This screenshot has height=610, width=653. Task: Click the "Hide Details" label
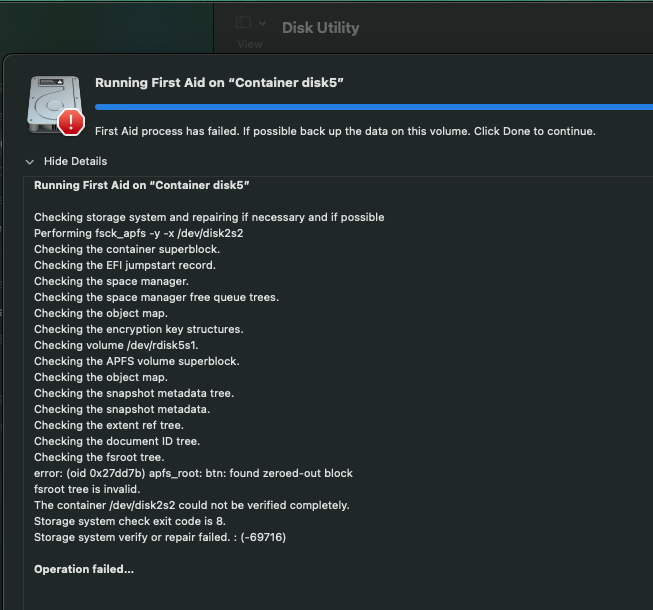[x=75, y=161]
